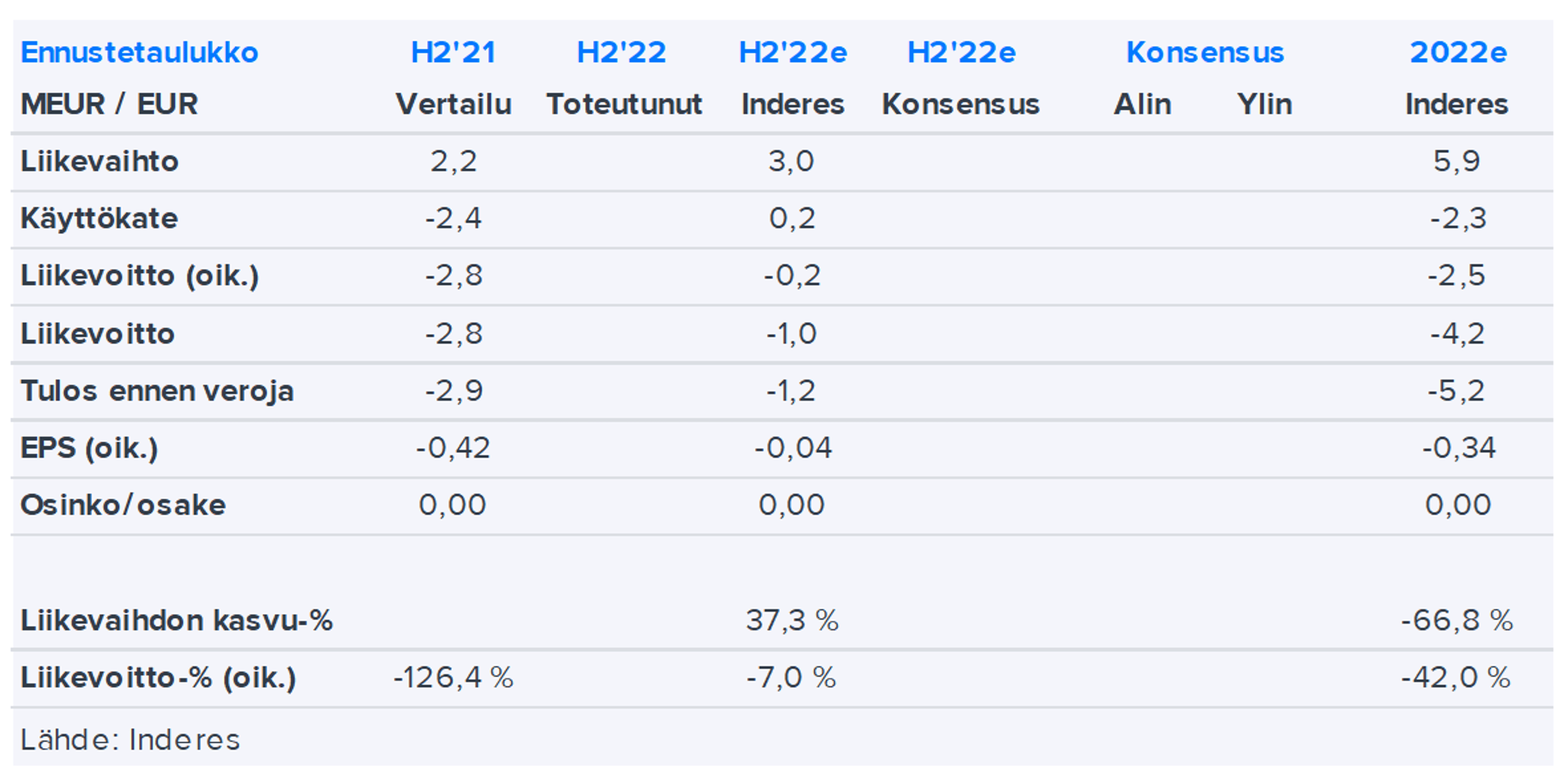Select the Liikevoitto (oik.) row label
Viewport: 1568px width, 775px height.
[x=139, y=276]
